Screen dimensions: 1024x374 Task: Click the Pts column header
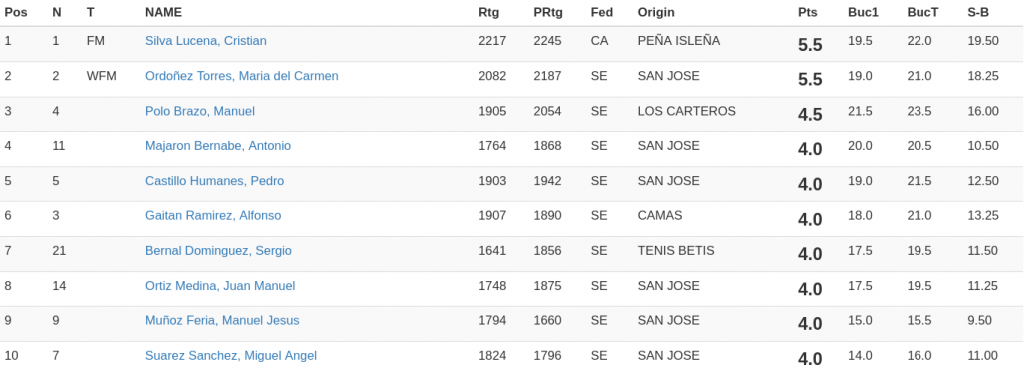(x=807, y=12)
